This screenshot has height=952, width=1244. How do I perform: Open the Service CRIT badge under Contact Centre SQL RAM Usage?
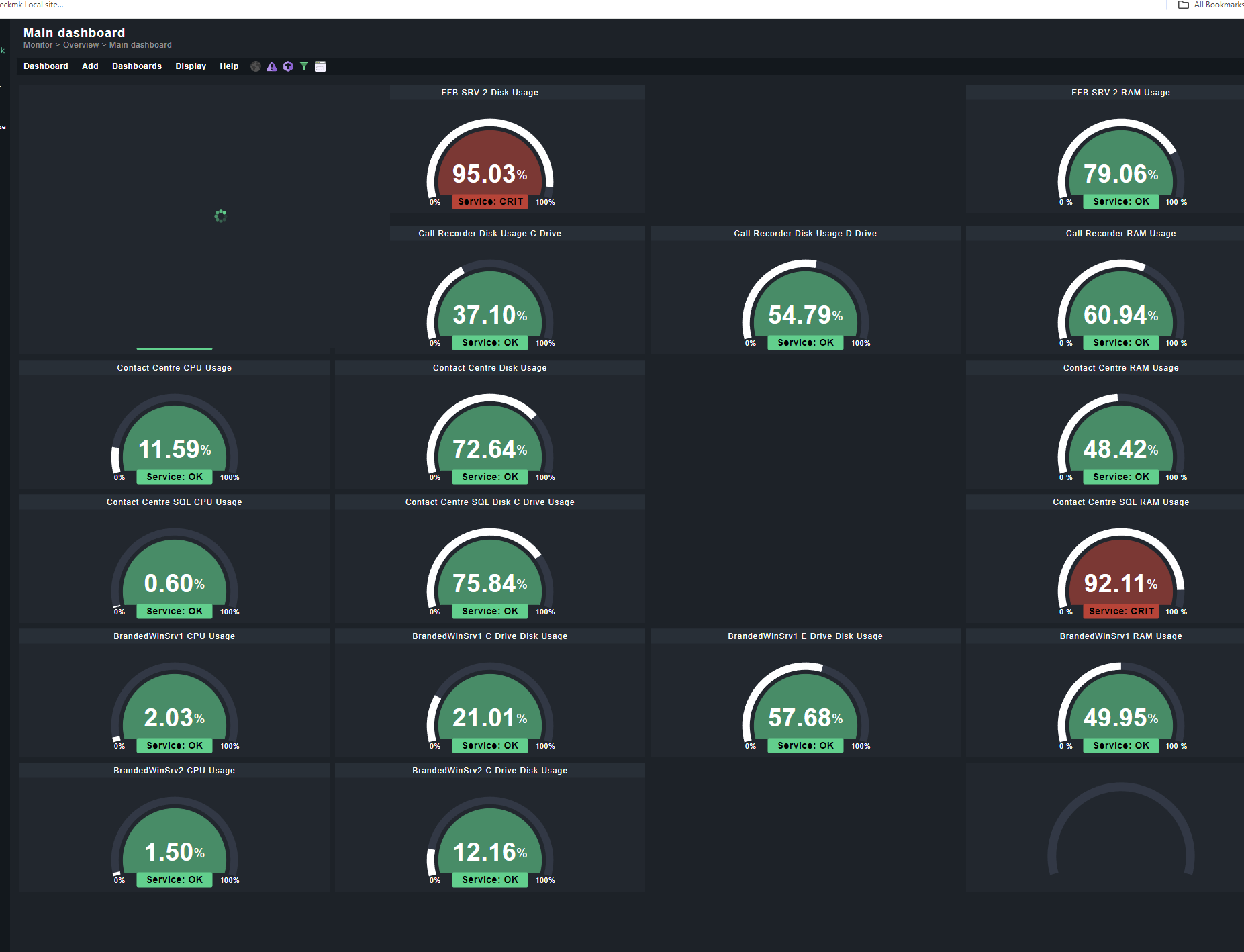click(x=1120, y=611)
